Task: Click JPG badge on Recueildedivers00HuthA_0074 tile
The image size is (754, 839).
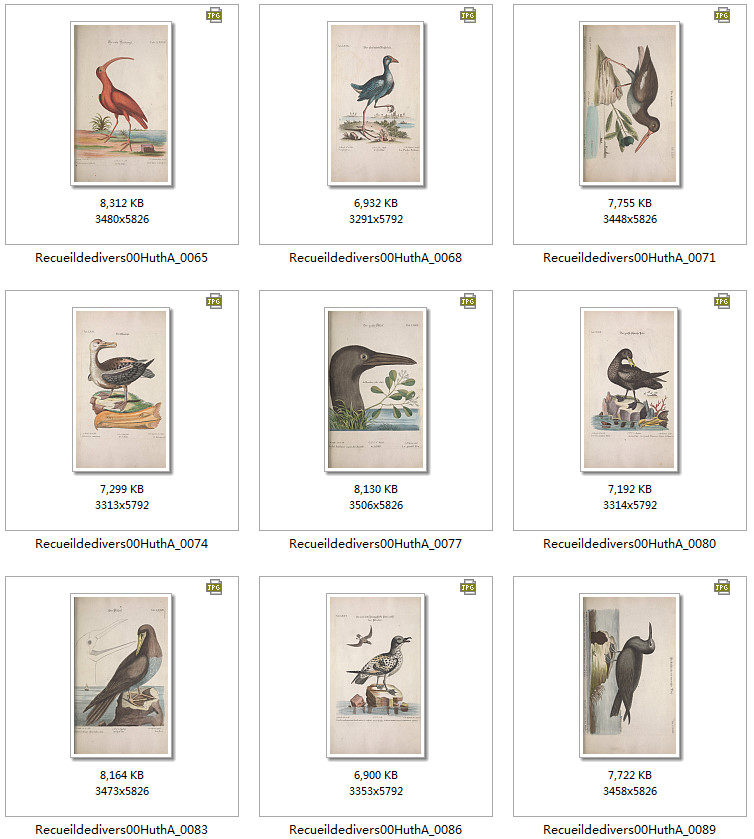Action: pyautogui.click(x=214, y=301)
